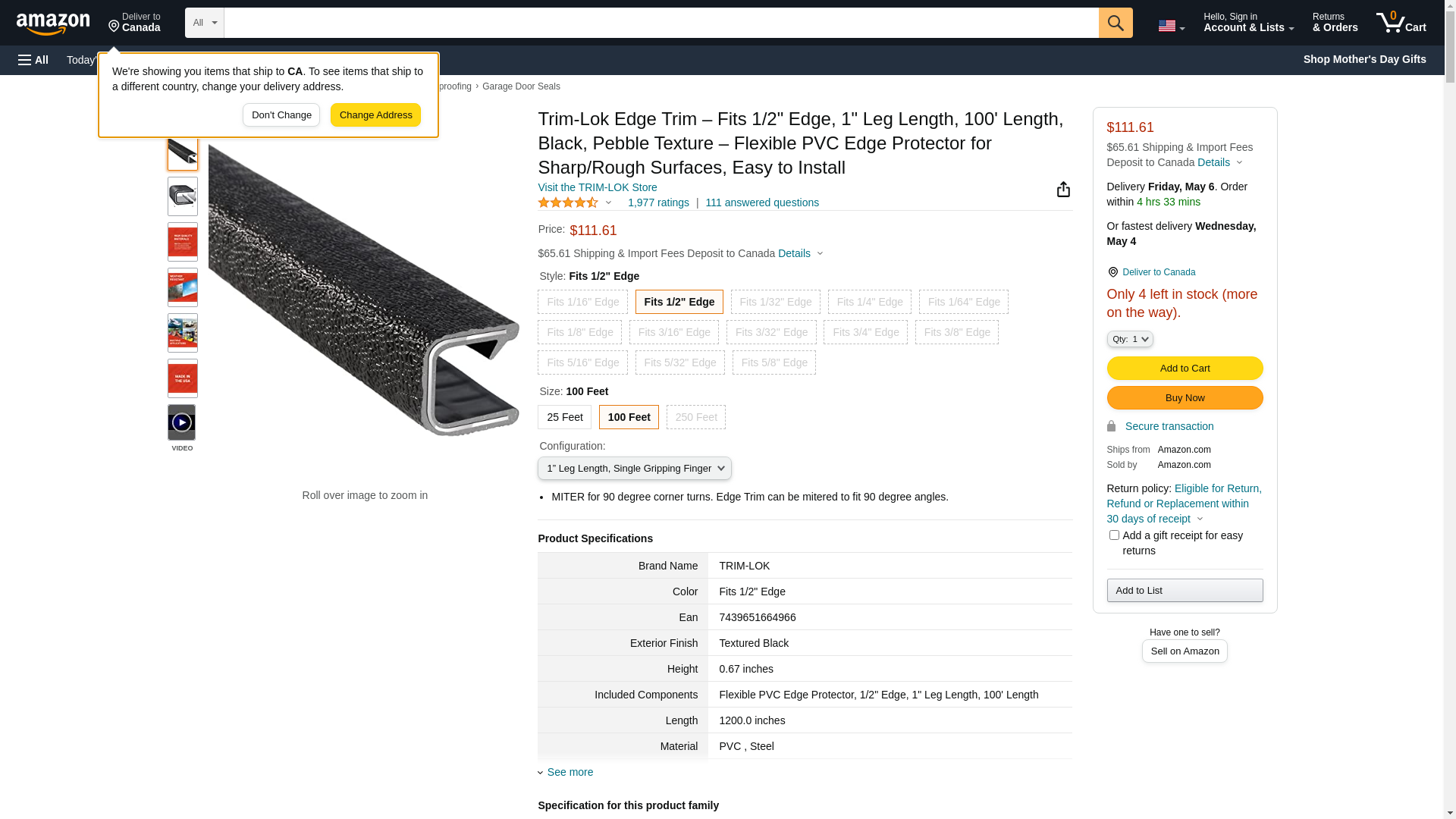Open the country flag language selector
The height and width of the screenshot is (819, 1456).
tap(1171, 26)
